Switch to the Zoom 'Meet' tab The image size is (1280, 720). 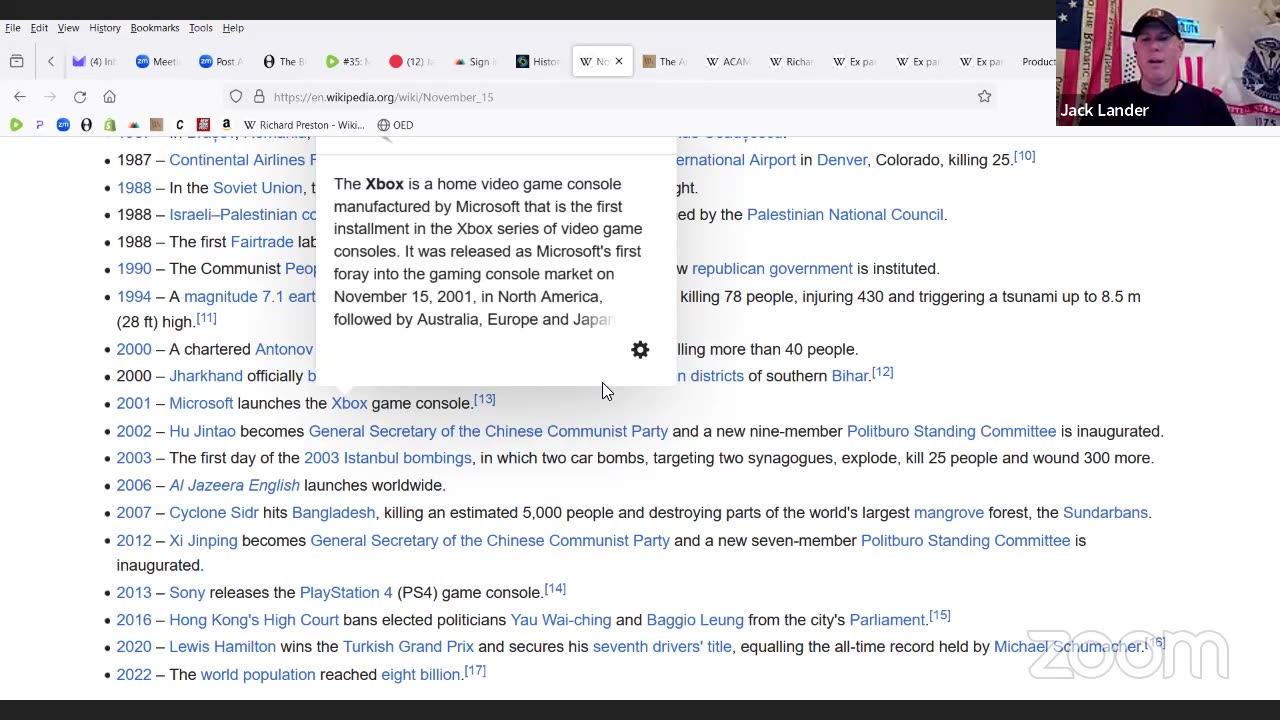157,62
